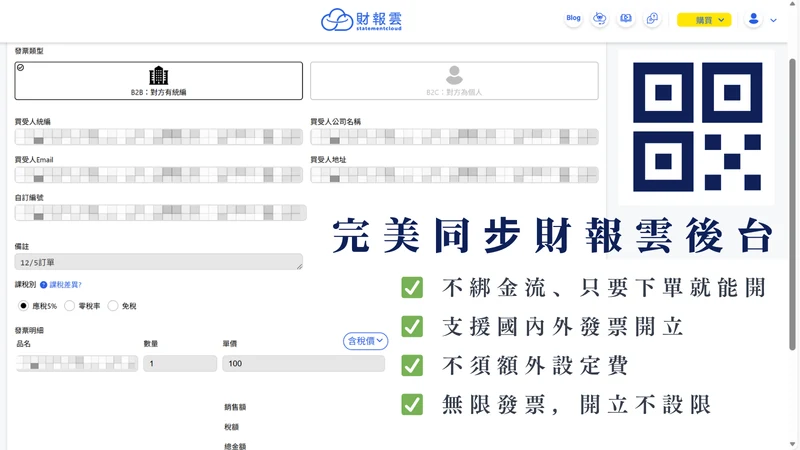
Task: Open the Blog link in header
Action: tap(573, 18)
